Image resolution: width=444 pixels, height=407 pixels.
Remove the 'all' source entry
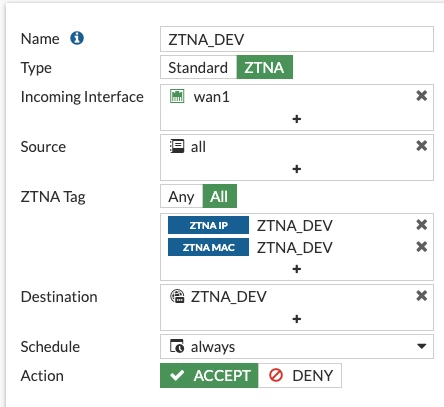[x=422, y=146]
